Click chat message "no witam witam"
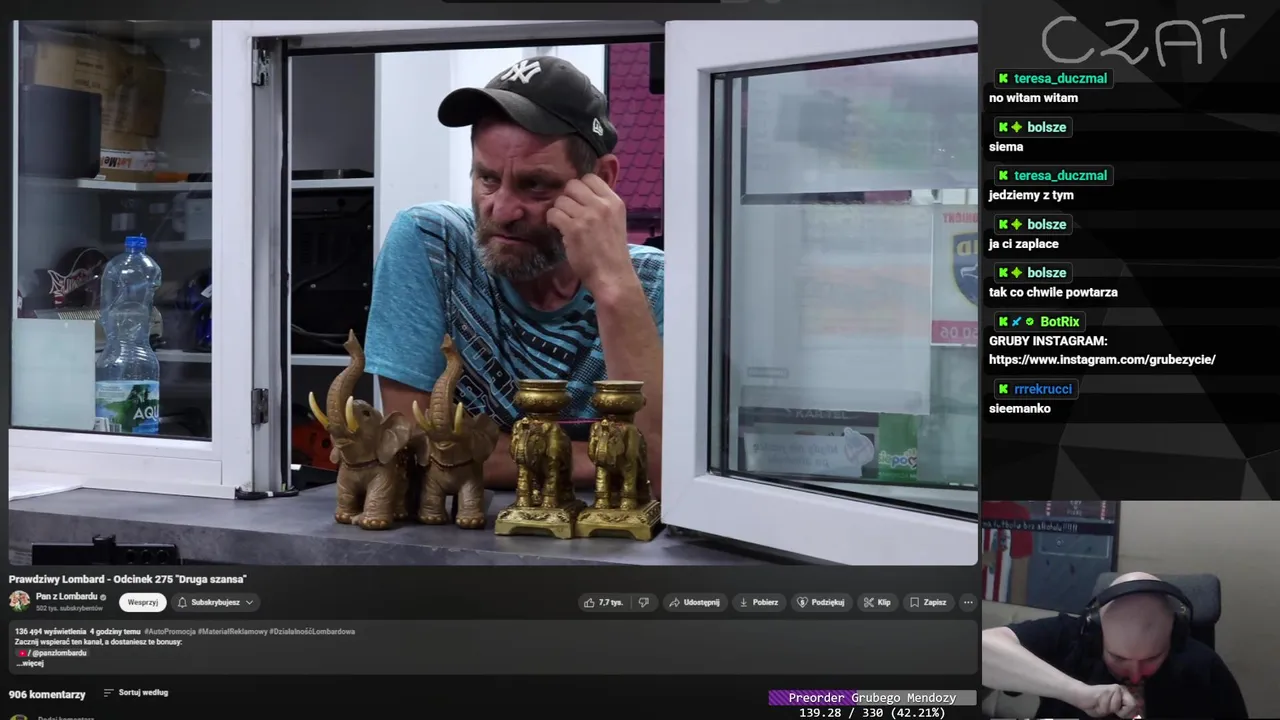 (x=1033, y=98)
